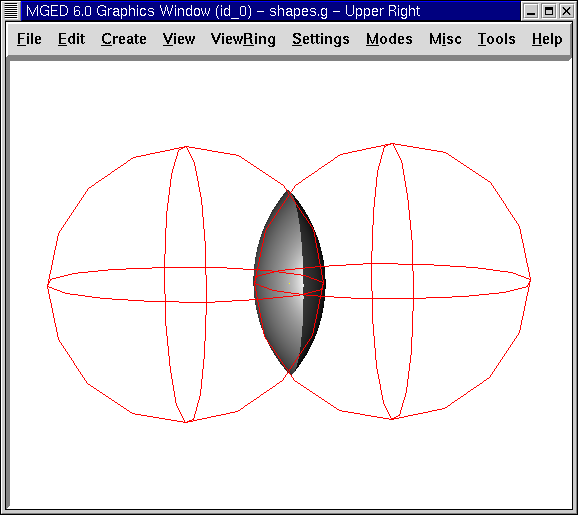
Task: Open the Help menu
Action: pyautogui.click(x=547, y=39)
